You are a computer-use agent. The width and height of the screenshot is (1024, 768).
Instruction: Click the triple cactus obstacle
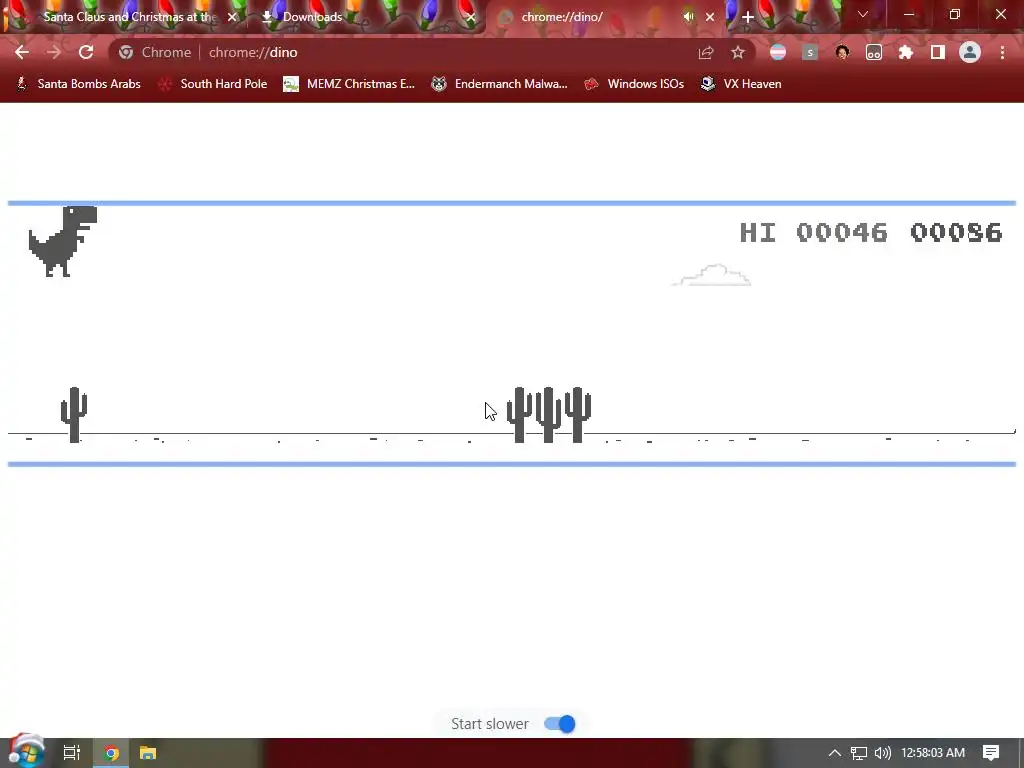pos(549,415)
